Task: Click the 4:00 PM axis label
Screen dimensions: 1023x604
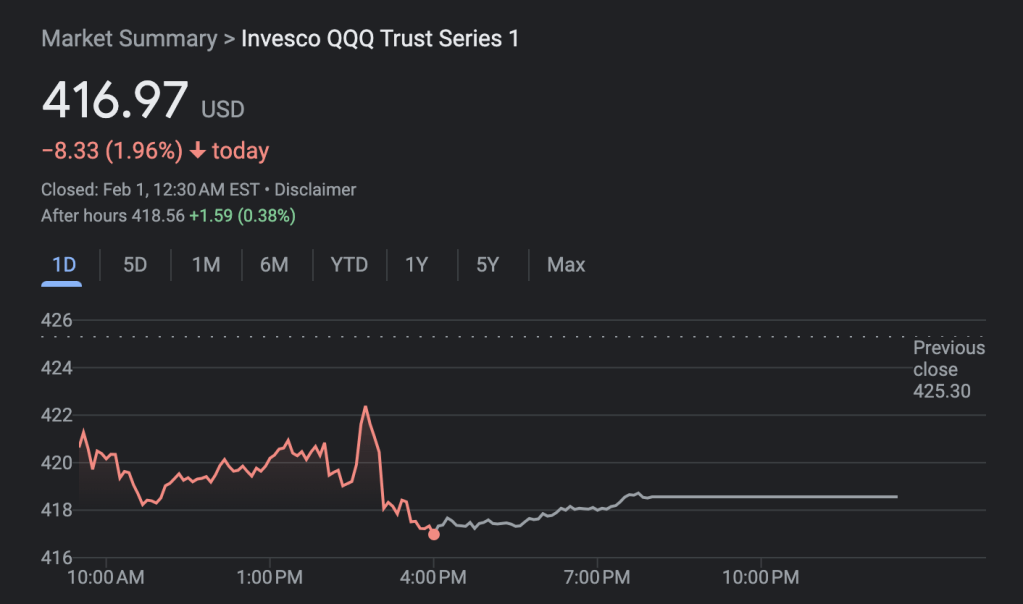Action: (x=433, y=577)
